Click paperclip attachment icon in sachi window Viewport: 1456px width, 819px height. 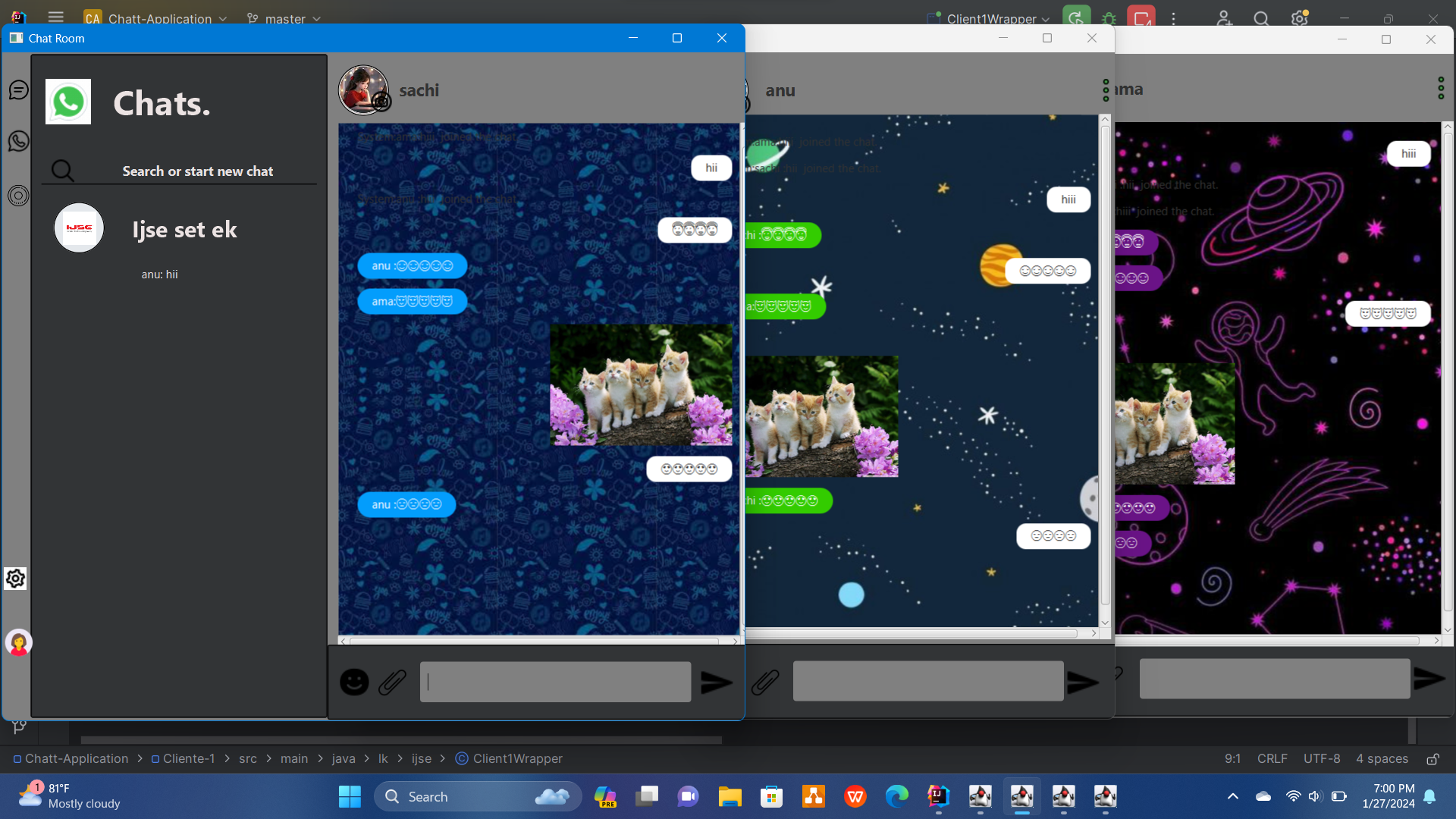coord(392,682)
